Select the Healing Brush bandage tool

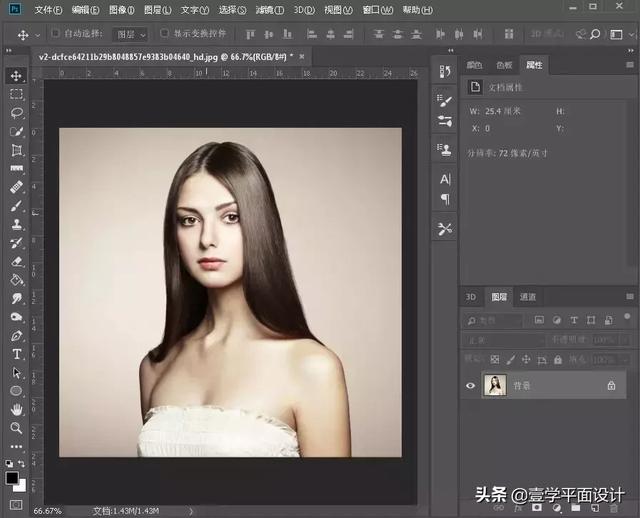pos(16,187)
